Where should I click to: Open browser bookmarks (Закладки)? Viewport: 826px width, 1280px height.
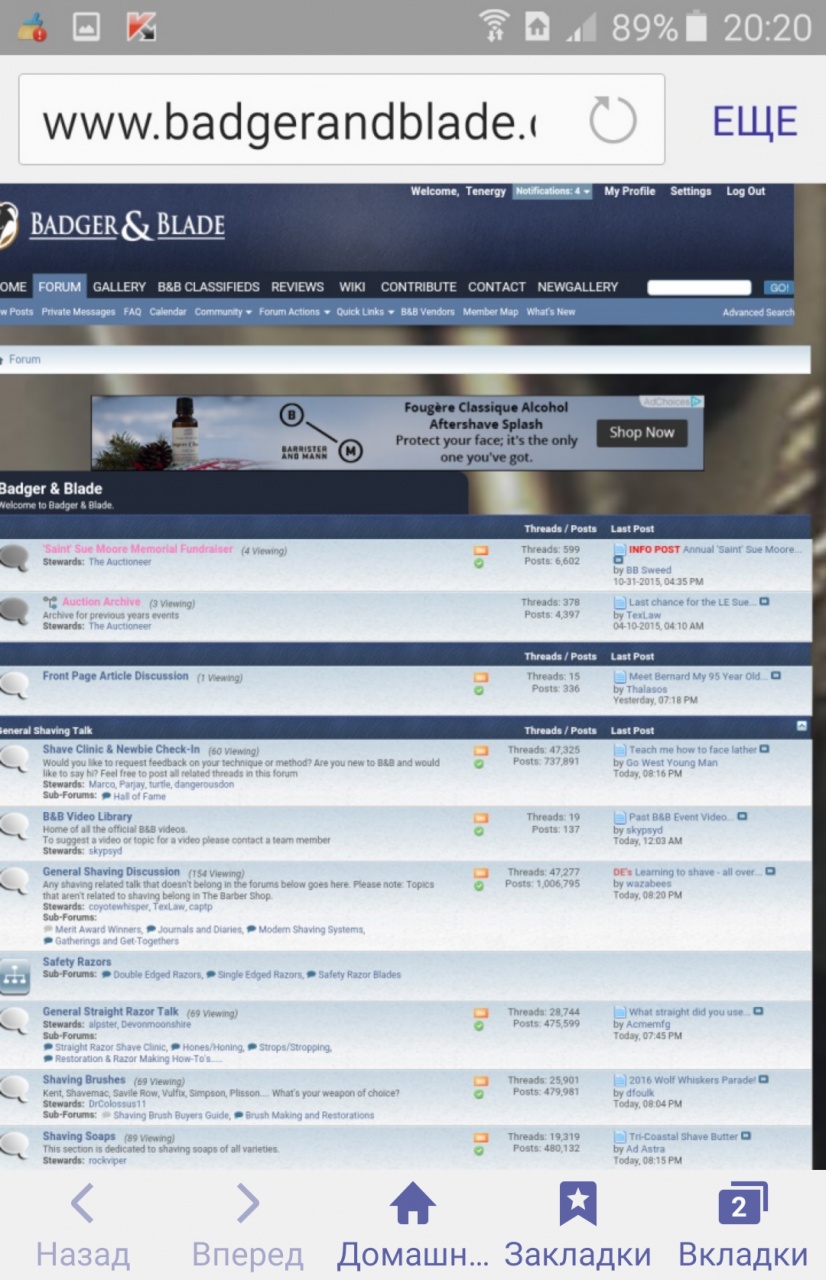577,1225
